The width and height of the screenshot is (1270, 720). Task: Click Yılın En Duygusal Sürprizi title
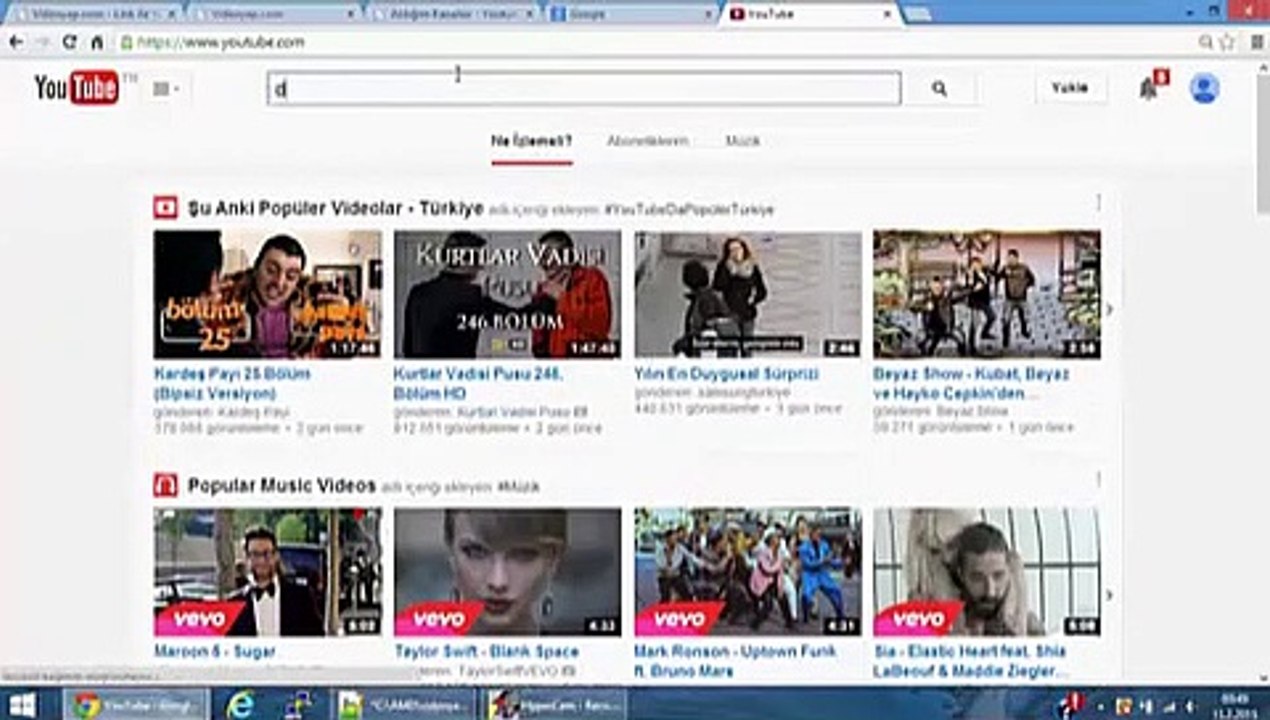[726, 373]
